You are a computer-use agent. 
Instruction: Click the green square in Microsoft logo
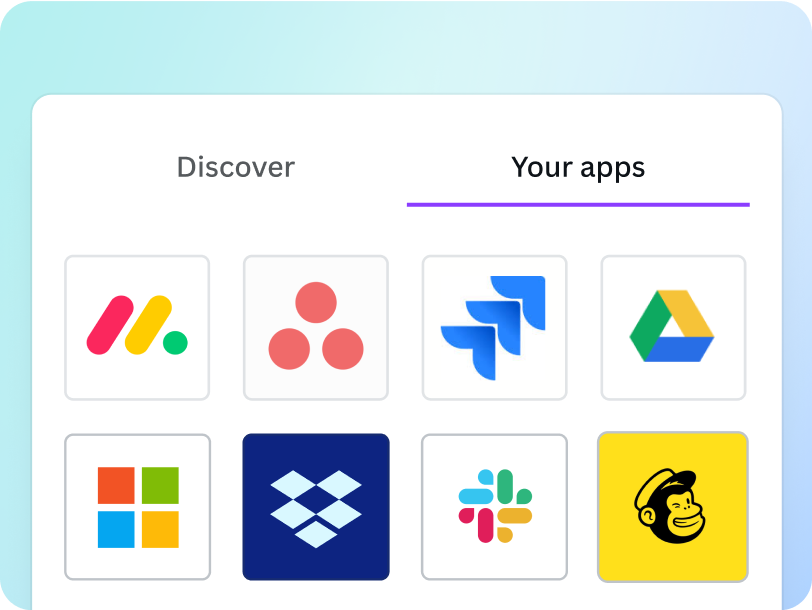[x=160, y=485]
